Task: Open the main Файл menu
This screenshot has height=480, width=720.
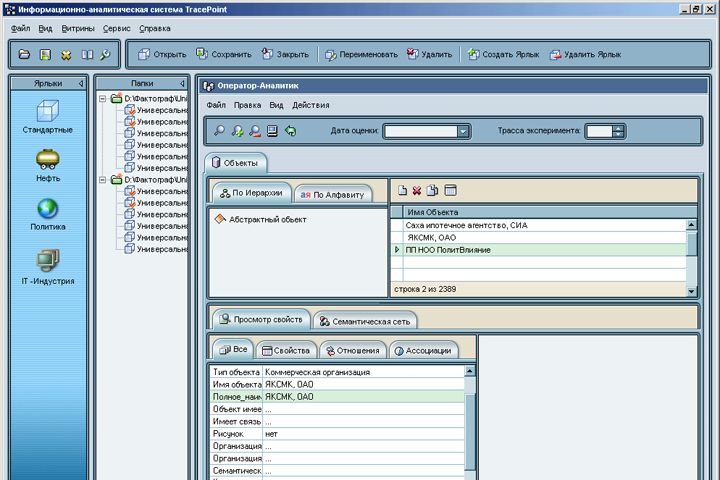Action: [20, 28]
